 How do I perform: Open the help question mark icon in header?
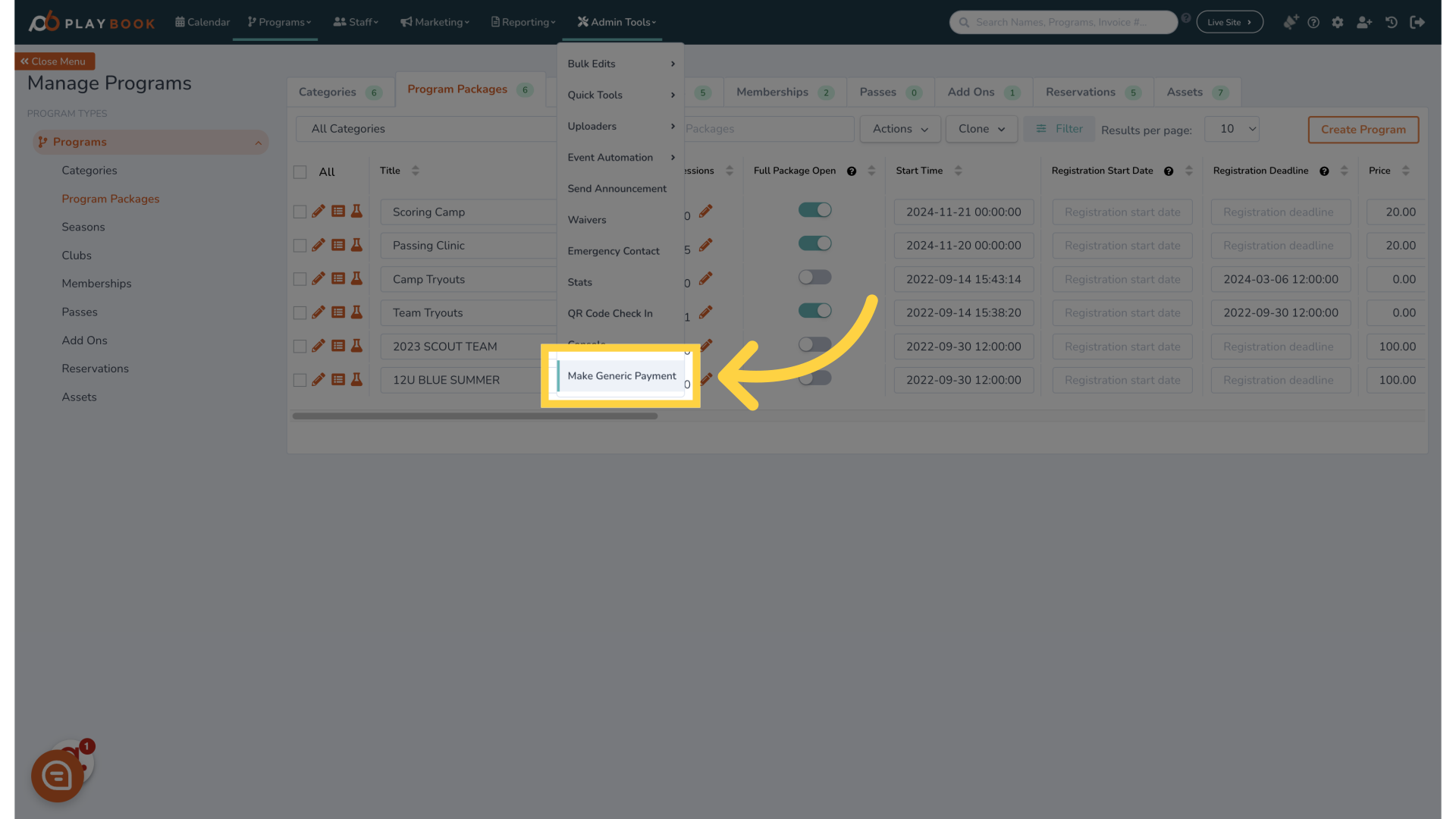[1313, 23]
